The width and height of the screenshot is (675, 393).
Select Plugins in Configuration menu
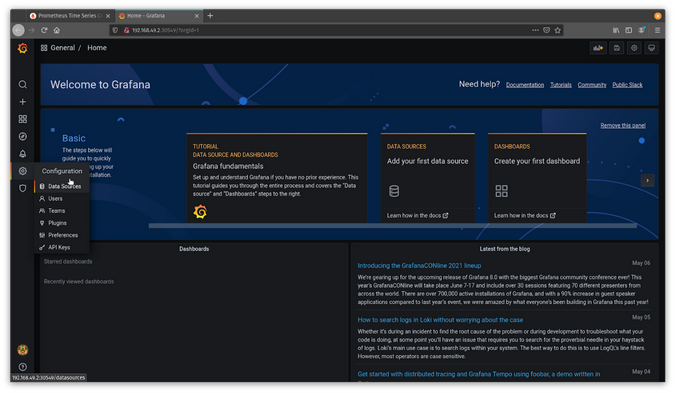pos(62,223)
